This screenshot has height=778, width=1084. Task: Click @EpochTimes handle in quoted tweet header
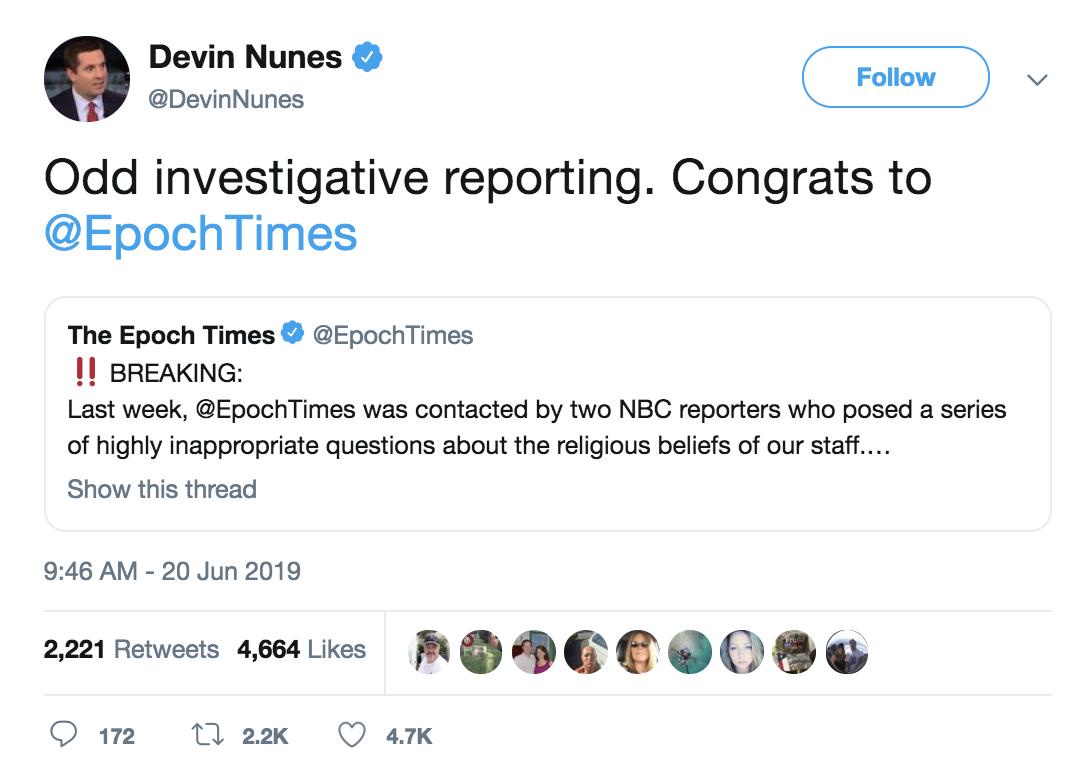[x=393, y=335]
